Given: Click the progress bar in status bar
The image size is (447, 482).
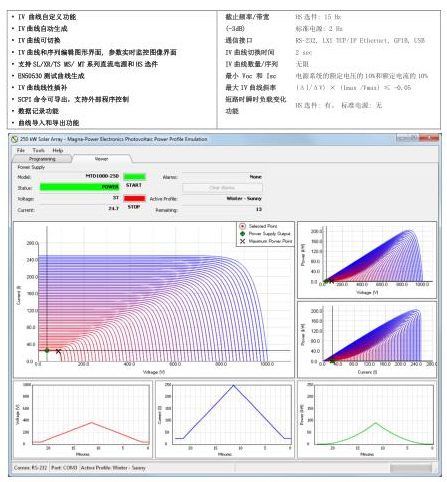Looking at the screenshot, I should pyautogui.click(x=411, y=468).
